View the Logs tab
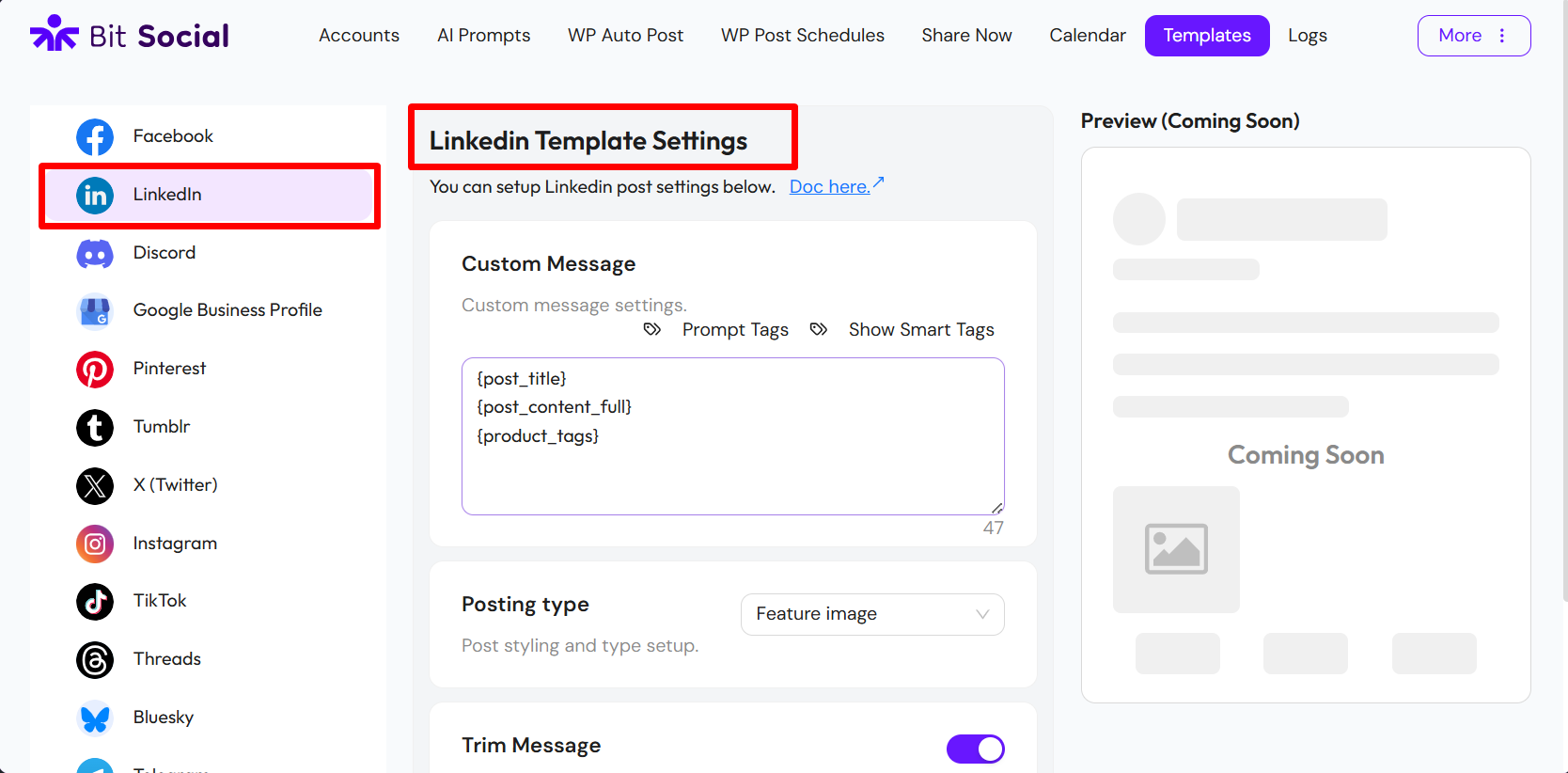The image size is (1568, 773). (x=1308, y=36)
